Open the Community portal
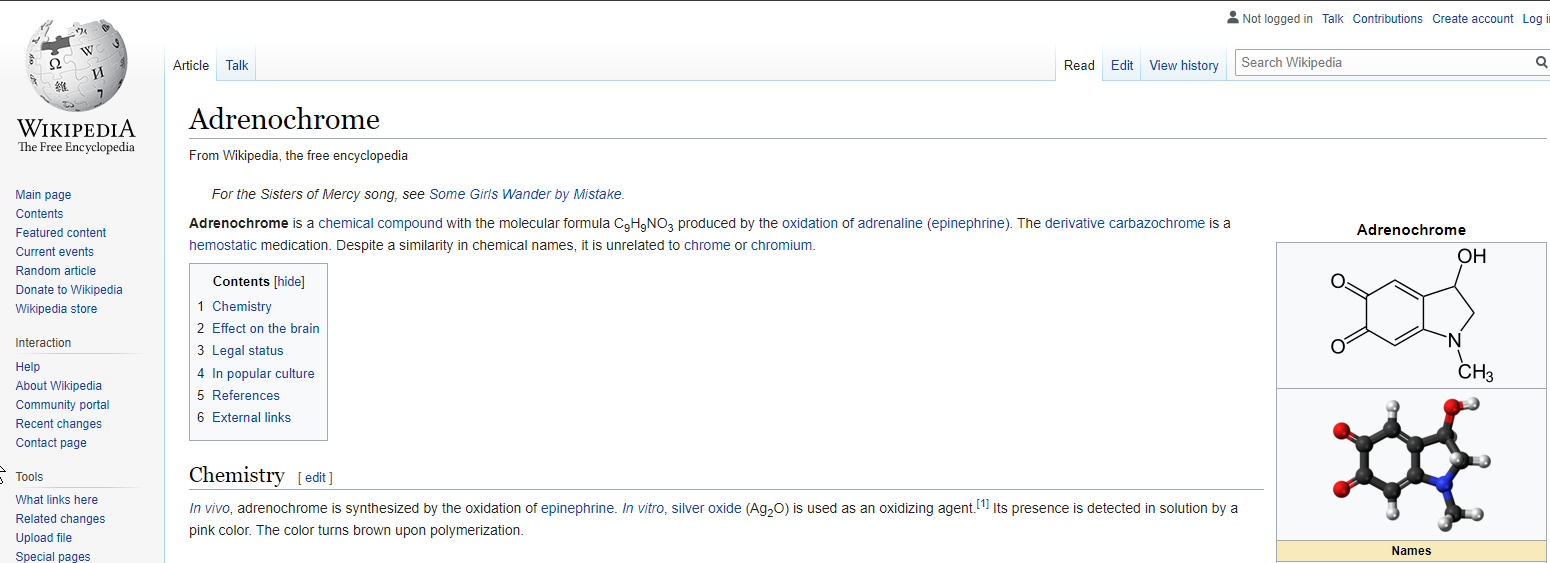Screen dimensions: 1550x563 pos(63,405)
